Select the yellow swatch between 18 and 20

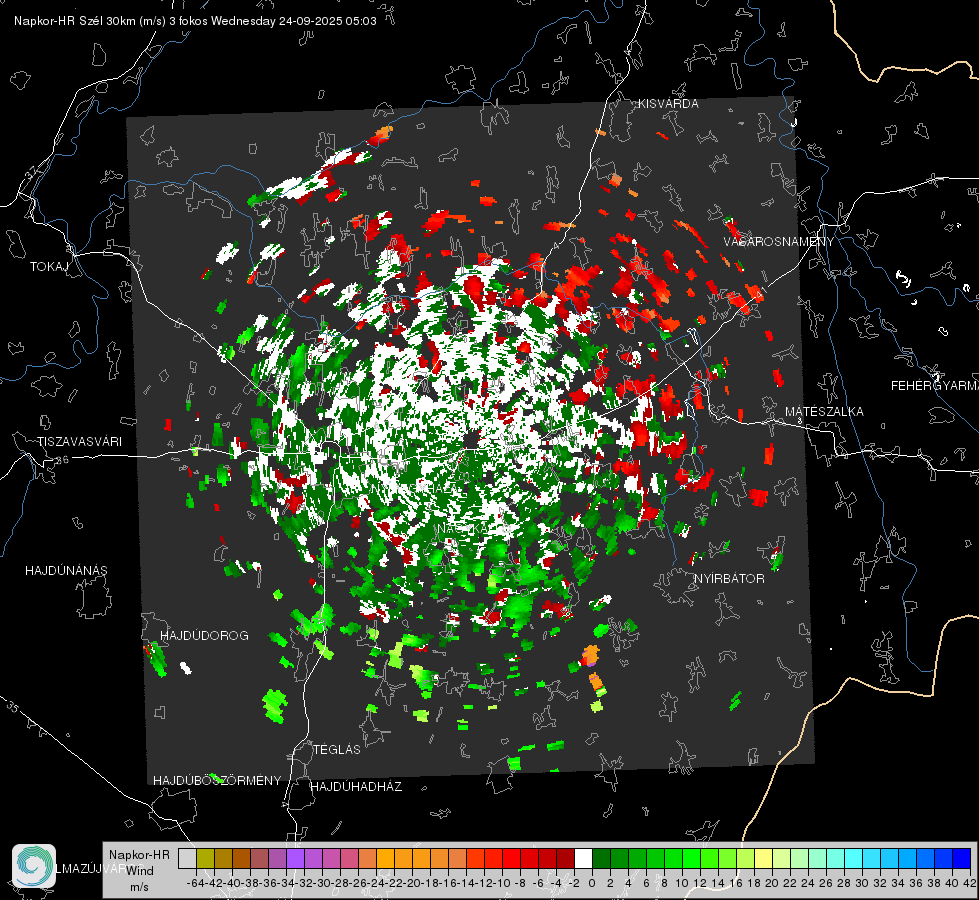(x=764, y=858)
